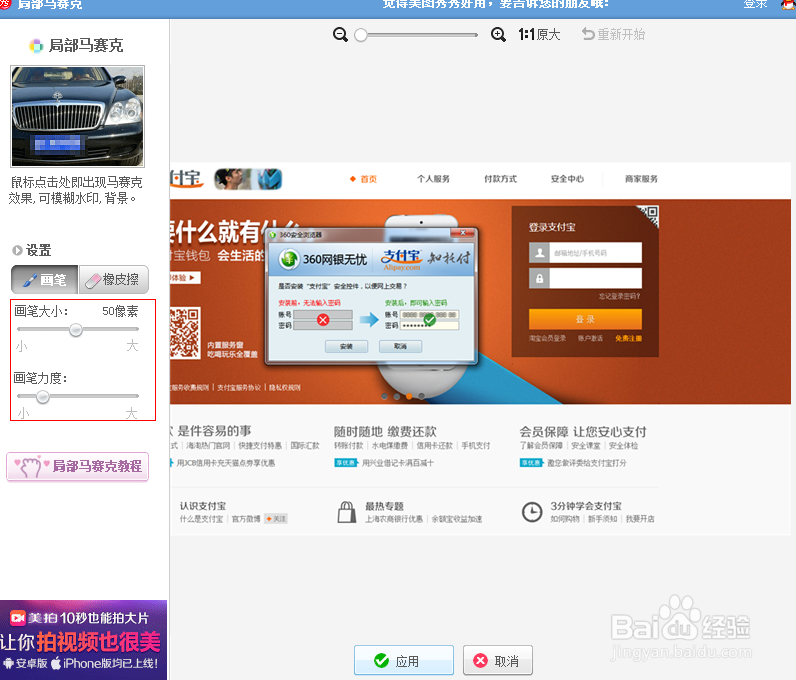Image resolution: width=796 pixels, height=680 pixels.
Task: Click the 官方微博 link
Action: [246, 519]
